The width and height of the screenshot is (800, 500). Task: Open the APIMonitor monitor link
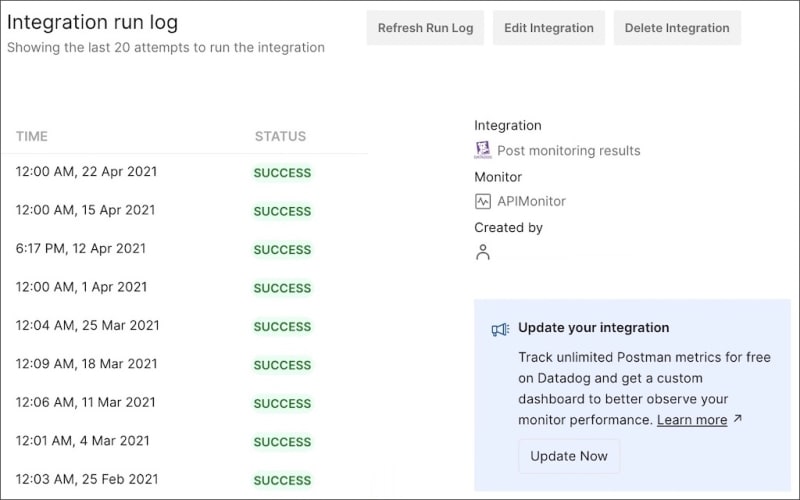(531, 201)
